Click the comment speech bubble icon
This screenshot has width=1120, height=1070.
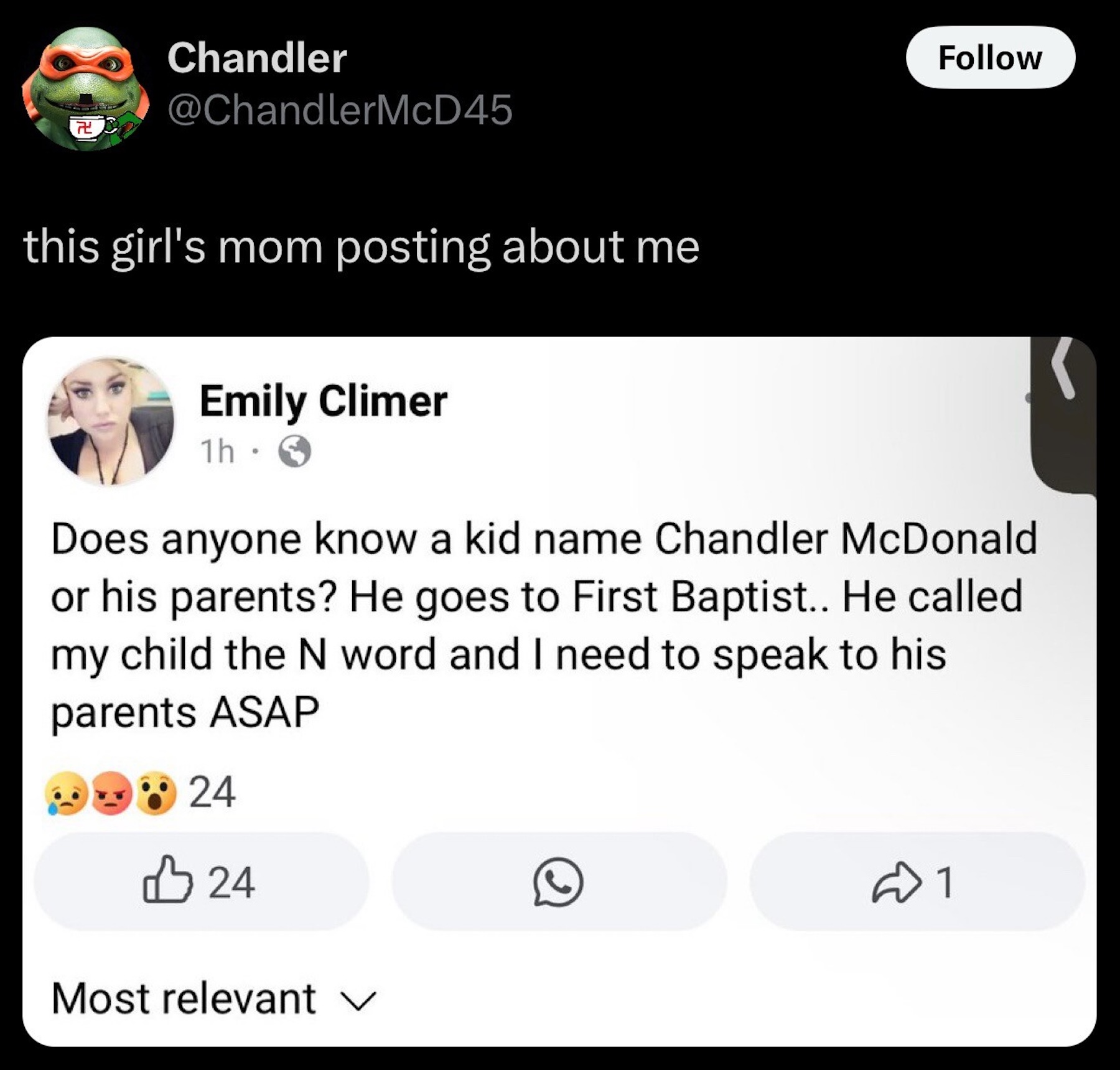(558, 882)
